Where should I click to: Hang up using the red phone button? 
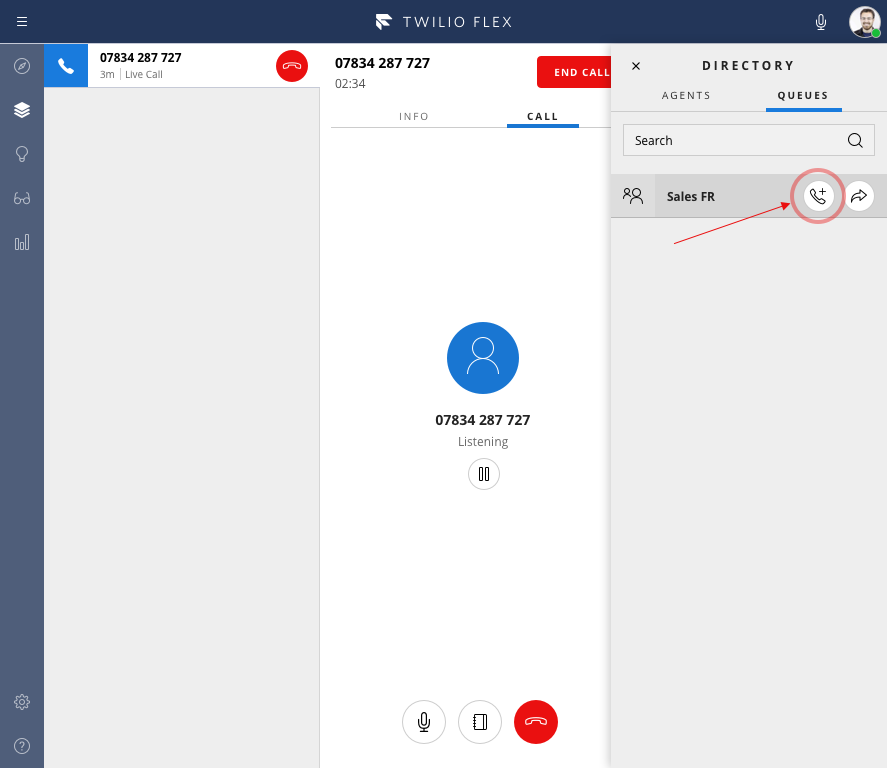click(x=535, y=721)
